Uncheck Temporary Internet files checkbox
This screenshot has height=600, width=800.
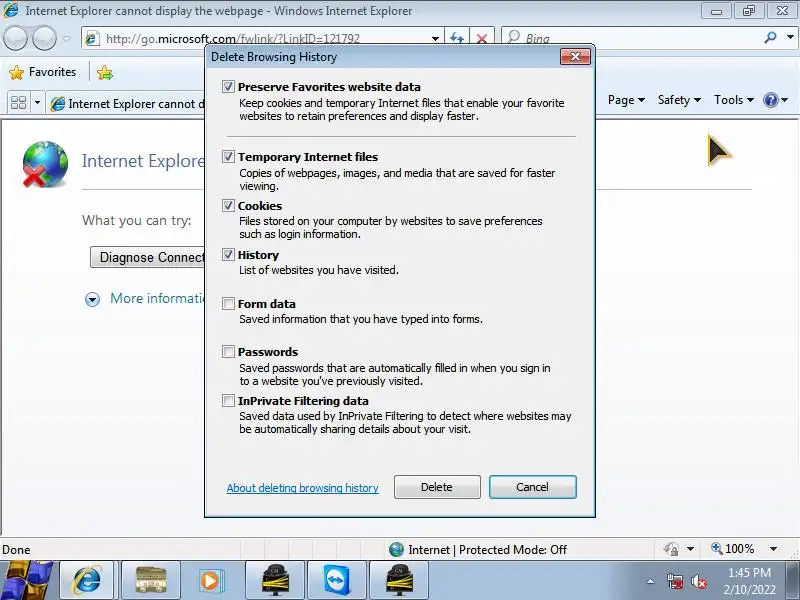[228, 157]
